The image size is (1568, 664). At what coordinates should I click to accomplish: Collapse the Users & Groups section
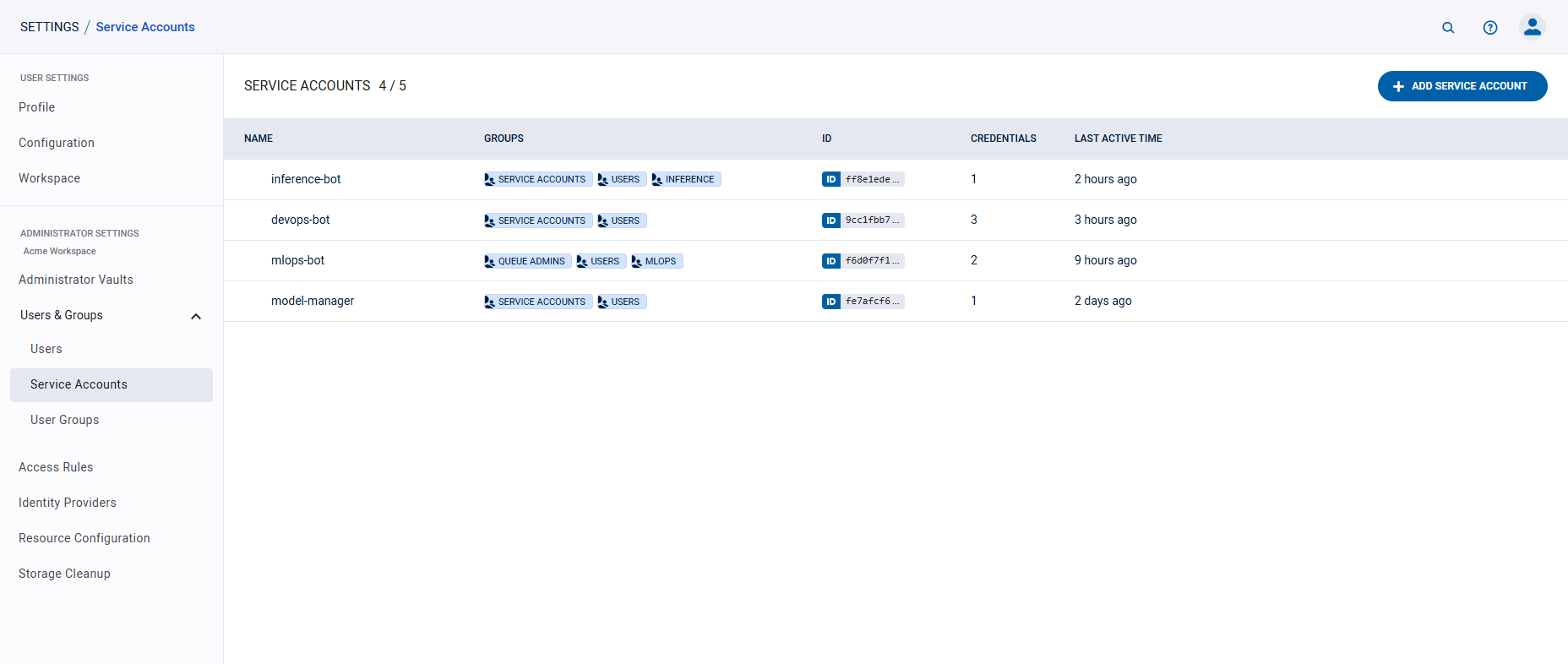[196, 316]
